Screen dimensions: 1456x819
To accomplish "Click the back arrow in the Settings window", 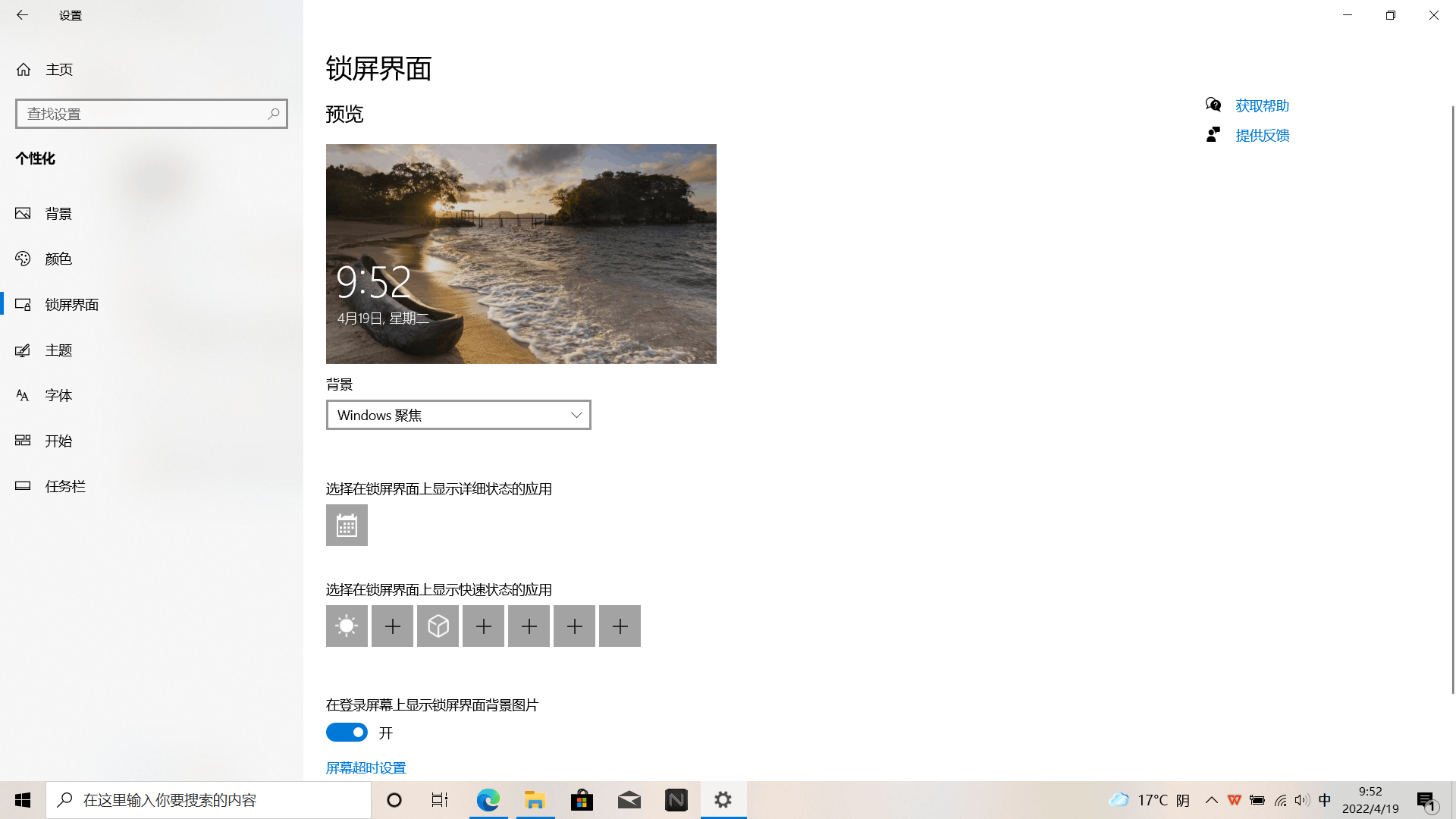I will 22,15.
